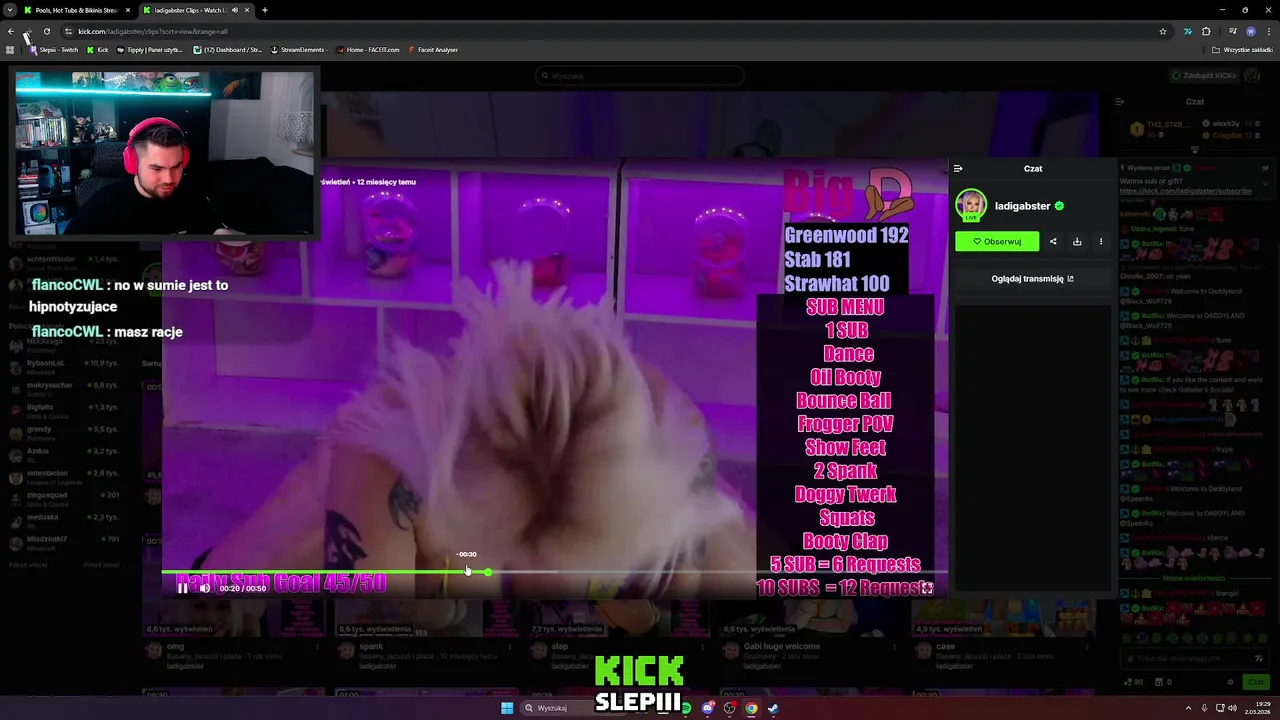The height and width of the screenshot is (720, 1280).
Task: Switch to the Pools, Hot Tubs & Bikinis tab
Action: tap(76, 10)
